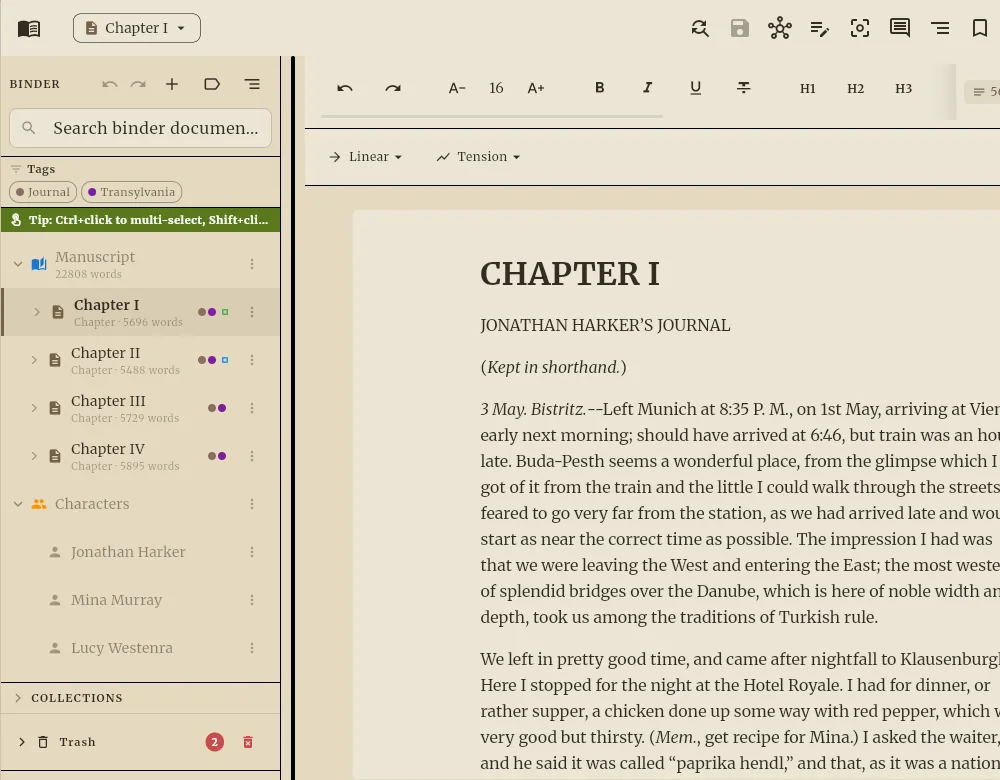Screen dimensions: 1000x780
Task: Apply H1 heading style
Action: [807, 89]
